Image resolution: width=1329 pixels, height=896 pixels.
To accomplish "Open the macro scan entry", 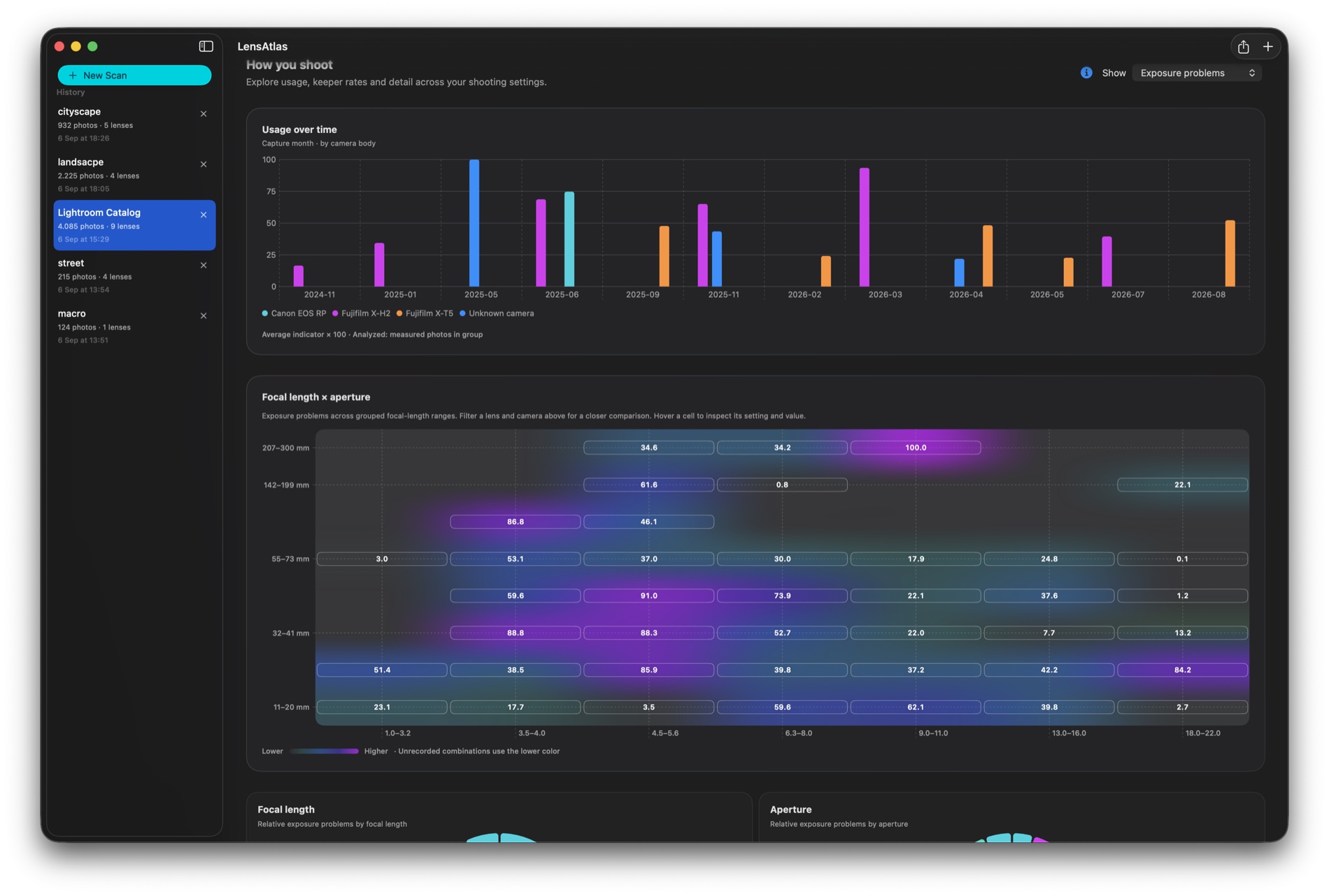I will [134, 326].
